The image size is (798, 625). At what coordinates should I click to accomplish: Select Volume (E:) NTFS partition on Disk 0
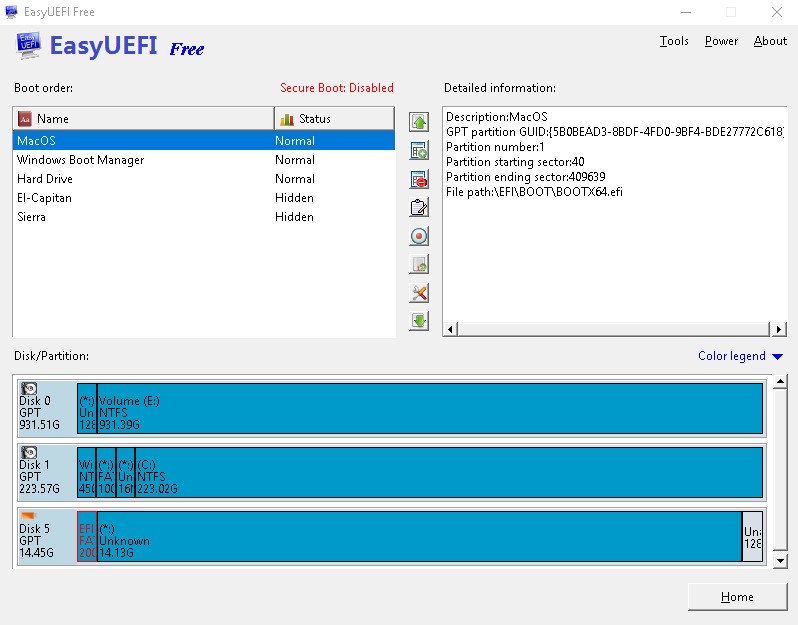tap(430, 408)
